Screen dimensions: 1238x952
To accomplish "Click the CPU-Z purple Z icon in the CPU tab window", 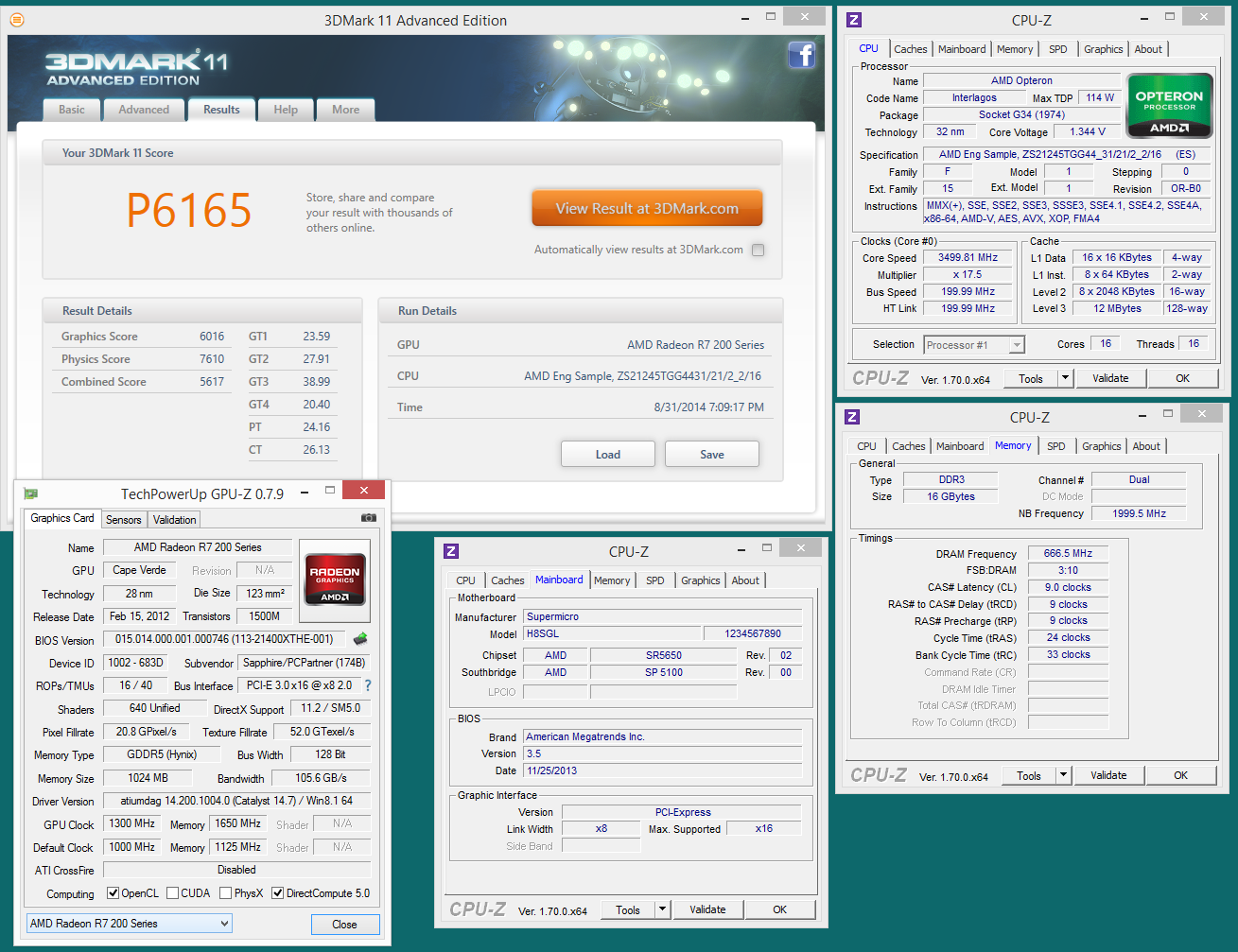I will [x=854, y=20].
